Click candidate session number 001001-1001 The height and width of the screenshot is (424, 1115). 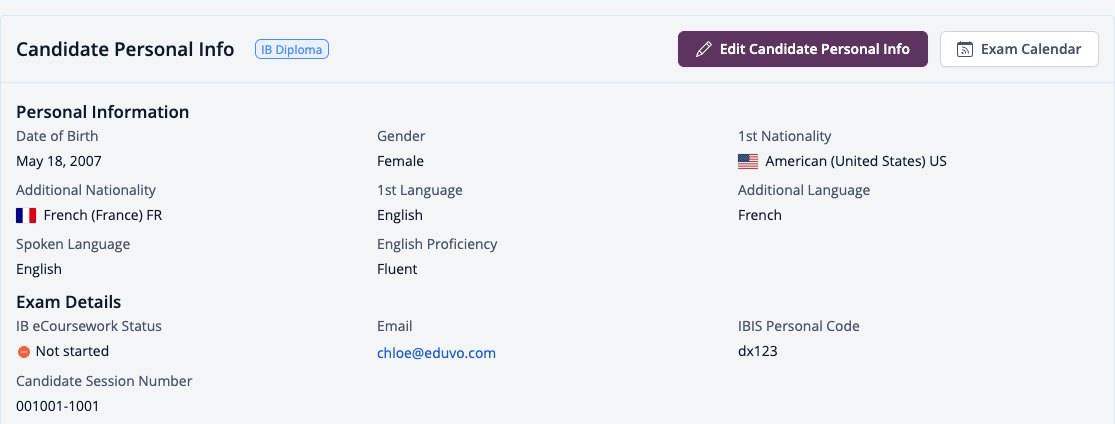(x=58, y=406)
